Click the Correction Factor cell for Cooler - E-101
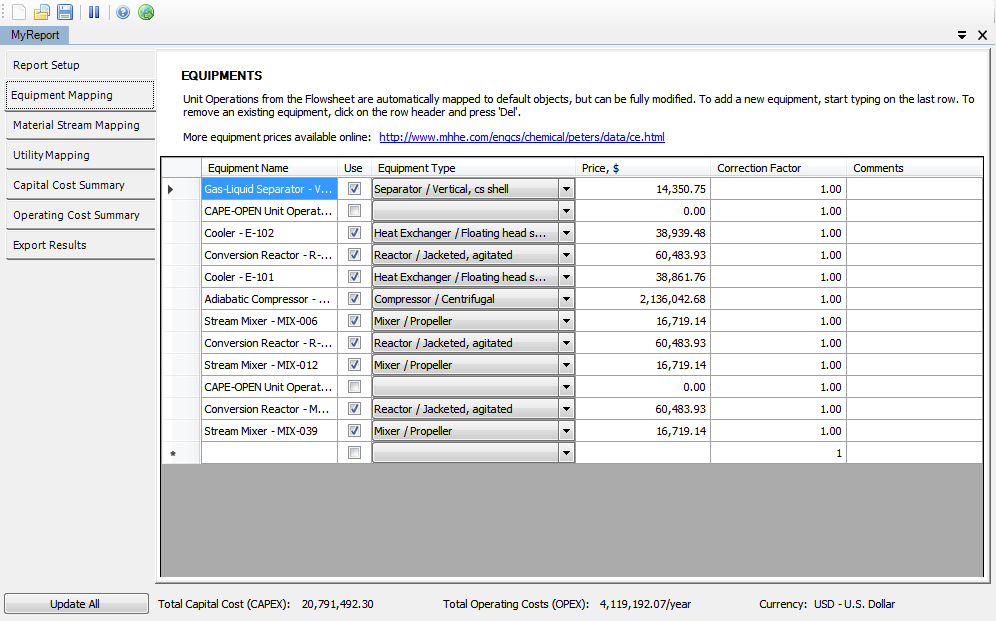 [778, 277]
